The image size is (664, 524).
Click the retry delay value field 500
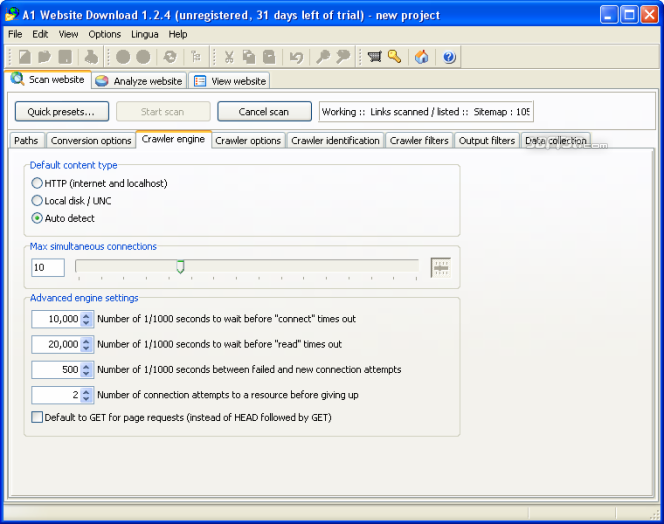pyautogui.click(x=56, y=370)
